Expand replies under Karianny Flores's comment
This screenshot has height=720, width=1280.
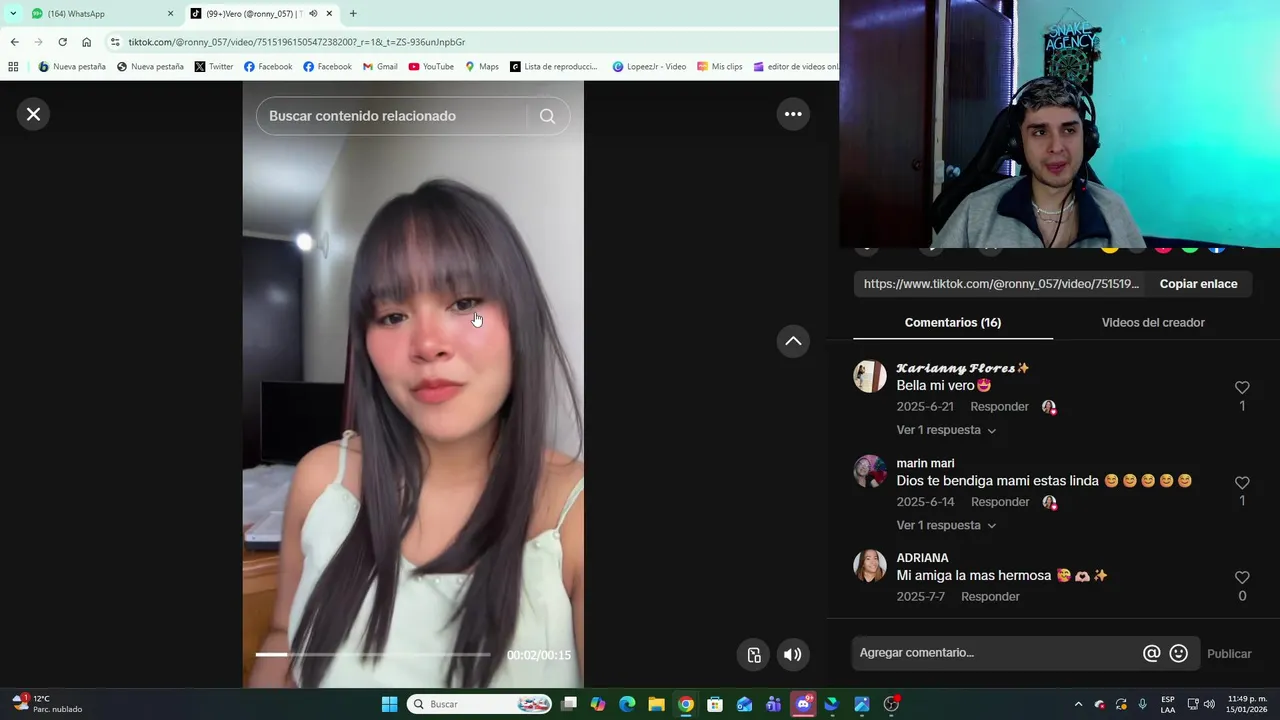(x=946, y=430)
